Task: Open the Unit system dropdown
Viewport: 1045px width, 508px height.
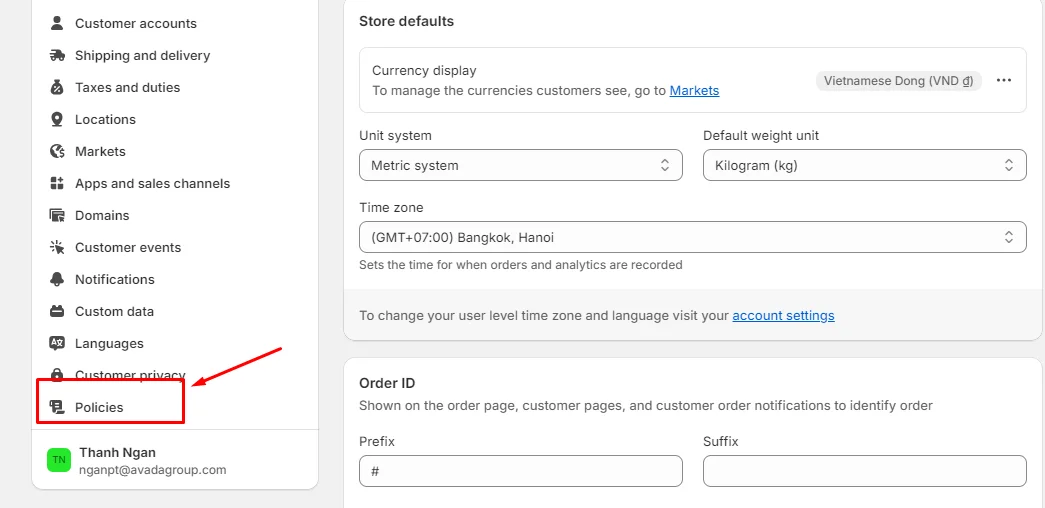Action: point(520,165)
